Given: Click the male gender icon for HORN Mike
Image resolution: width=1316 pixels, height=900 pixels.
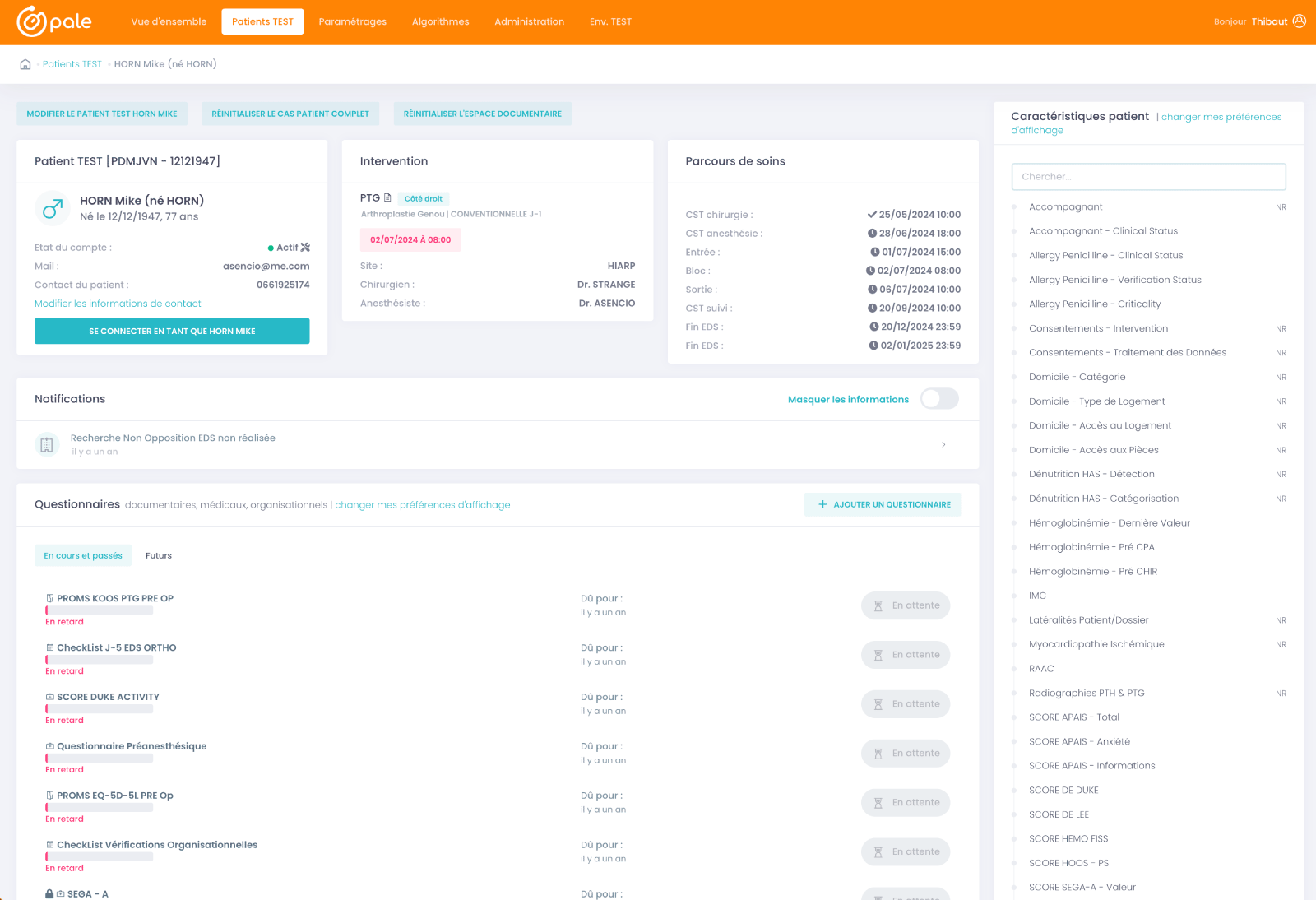Looking at the screenshot, I should click(x=53, y=209).
